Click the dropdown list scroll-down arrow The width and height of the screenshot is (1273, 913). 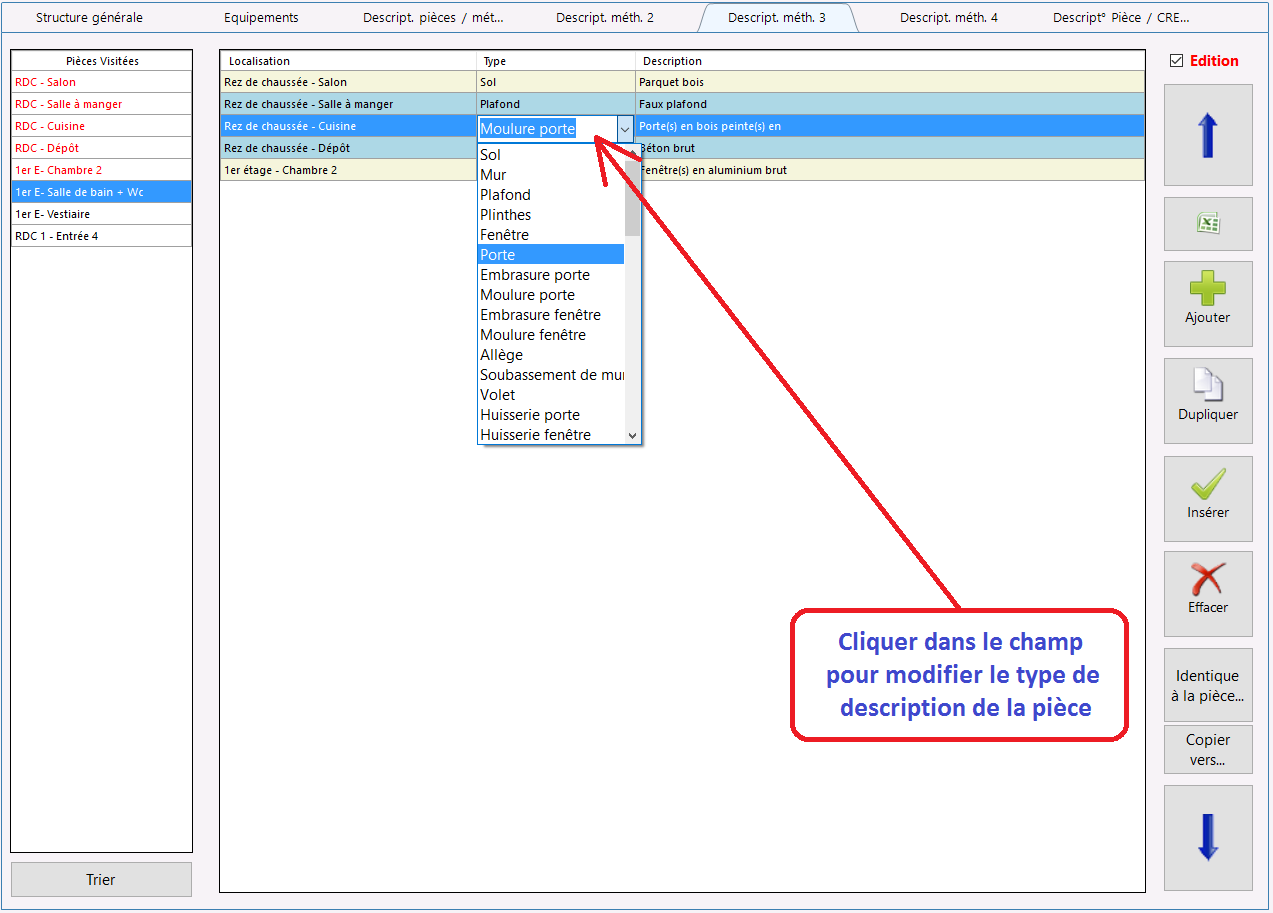point(632,435)
